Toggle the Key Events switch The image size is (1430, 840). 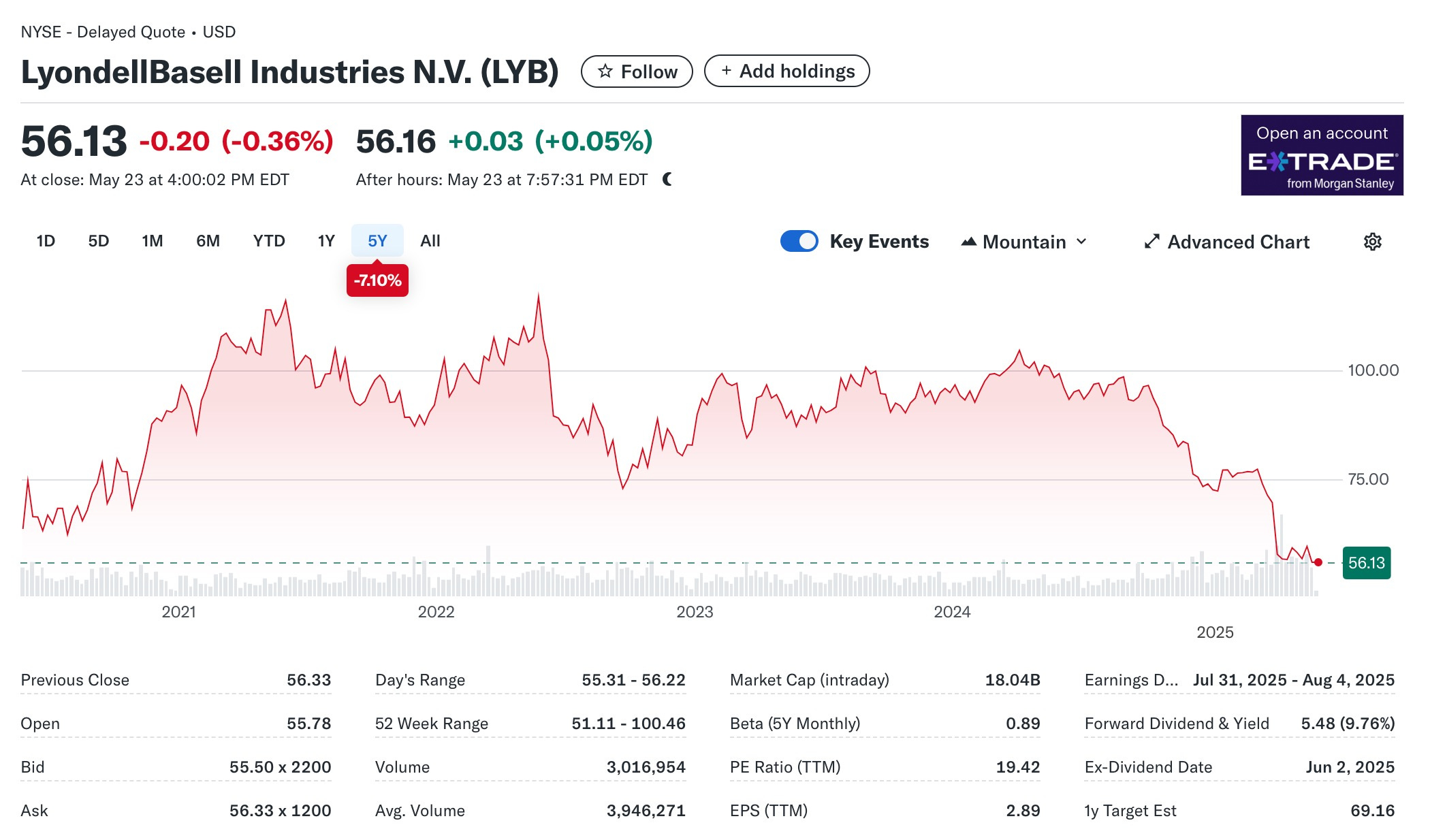click(799, 241)
